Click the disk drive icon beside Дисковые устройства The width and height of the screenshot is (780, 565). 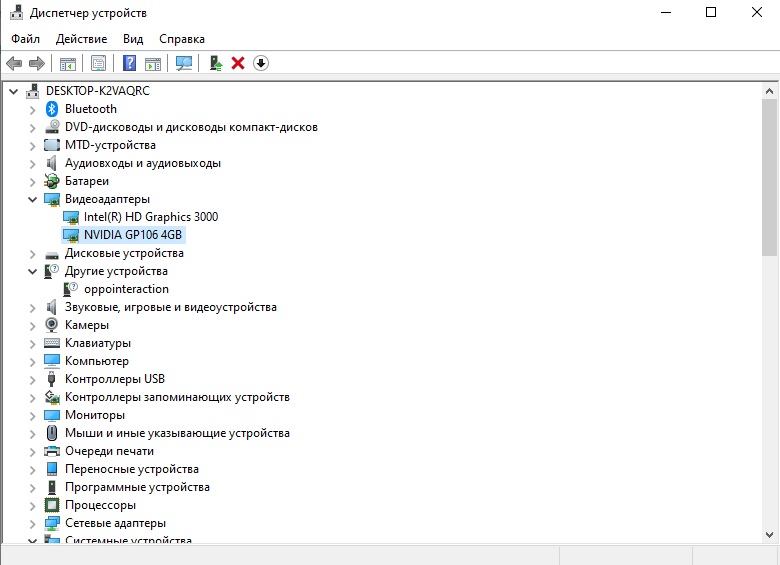click(52, 255)
